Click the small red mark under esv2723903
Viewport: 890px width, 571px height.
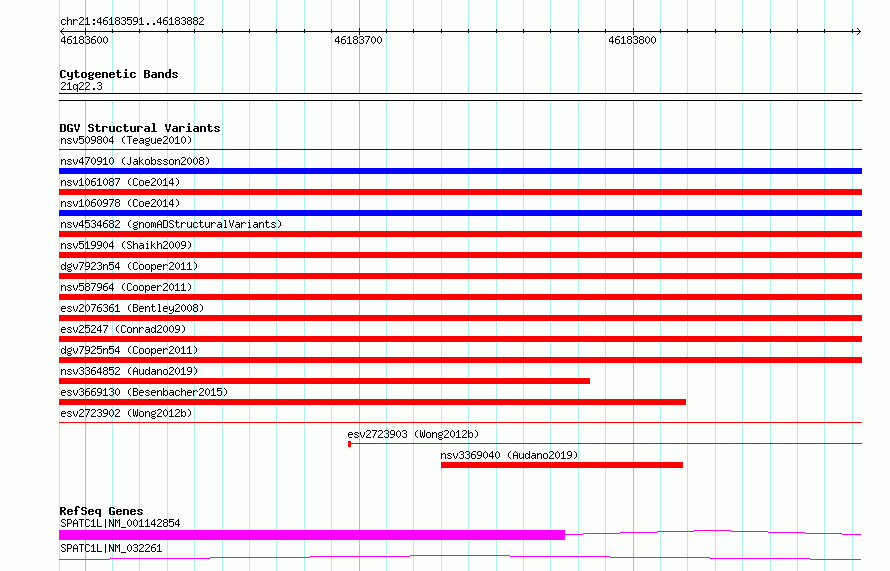click(350, 444)
